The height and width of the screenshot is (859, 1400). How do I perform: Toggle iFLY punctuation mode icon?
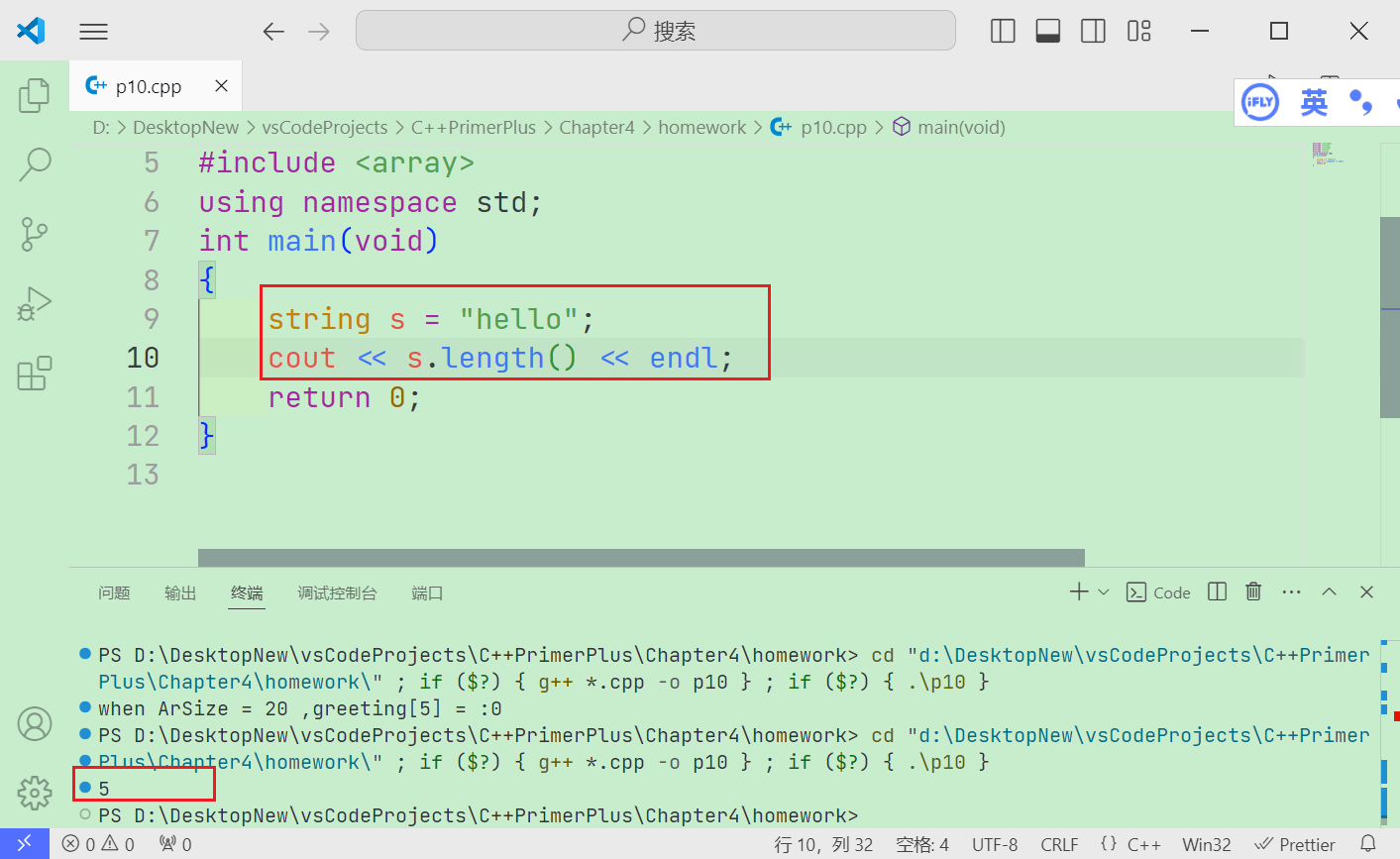click(1362, 102)
